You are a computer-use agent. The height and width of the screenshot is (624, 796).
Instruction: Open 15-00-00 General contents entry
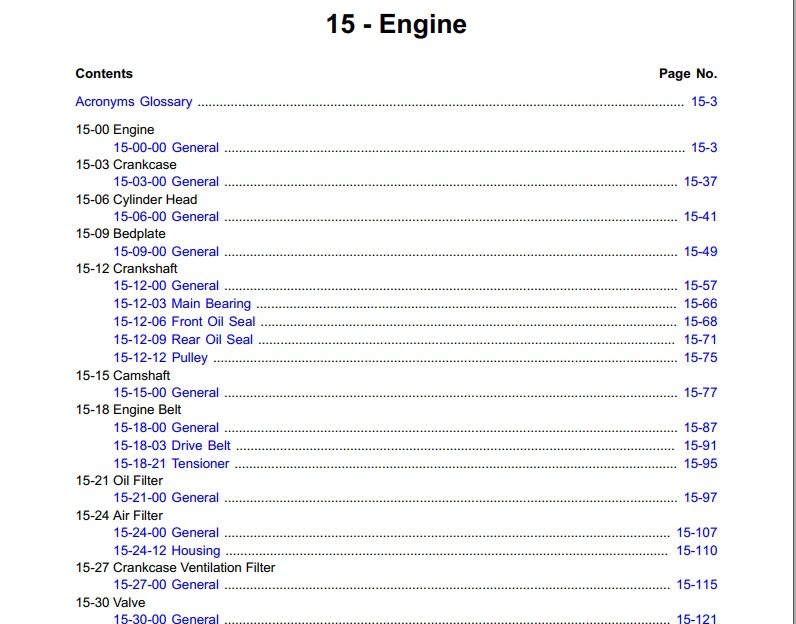(166, 147)
